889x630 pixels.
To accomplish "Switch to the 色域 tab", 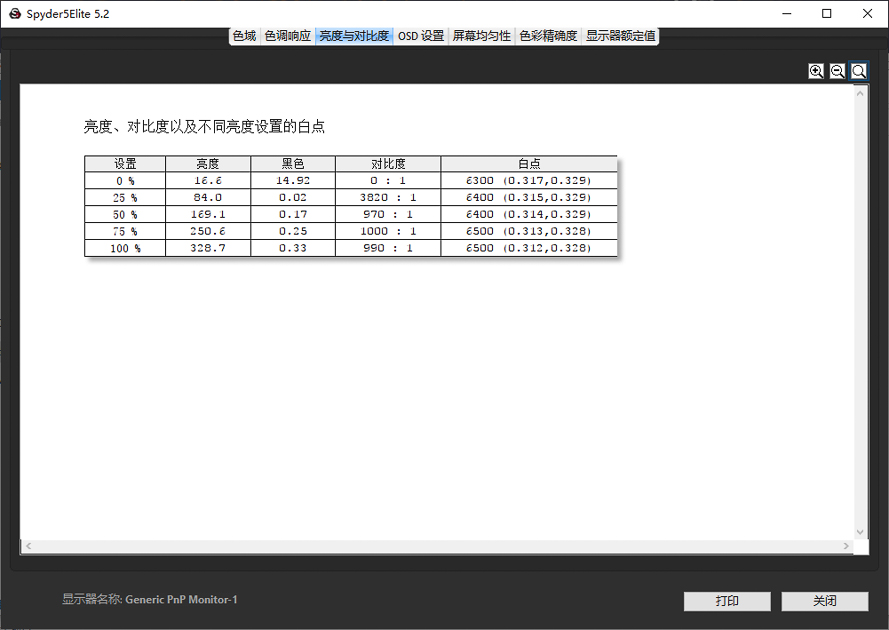I will 243,35.
